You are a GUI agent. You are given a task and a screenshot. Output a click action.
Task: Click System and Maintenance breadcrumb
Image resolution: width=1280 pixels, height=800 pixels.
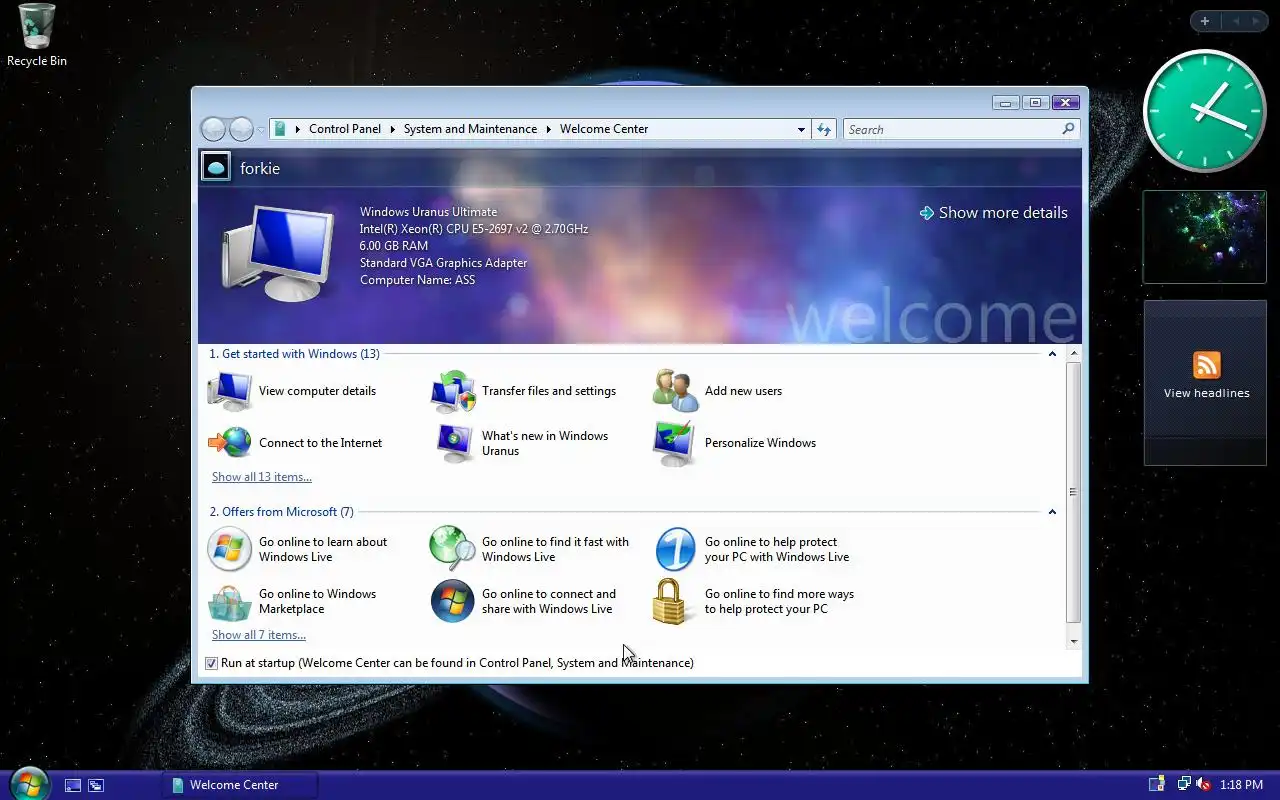click(x=470, y=129)
